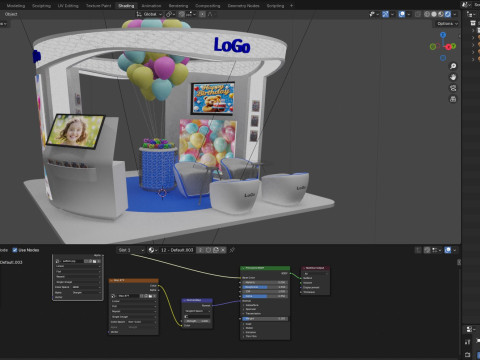Toggle the Use Nodes checkbox
This screenshot has width=480, height=360.
(15, 250)
